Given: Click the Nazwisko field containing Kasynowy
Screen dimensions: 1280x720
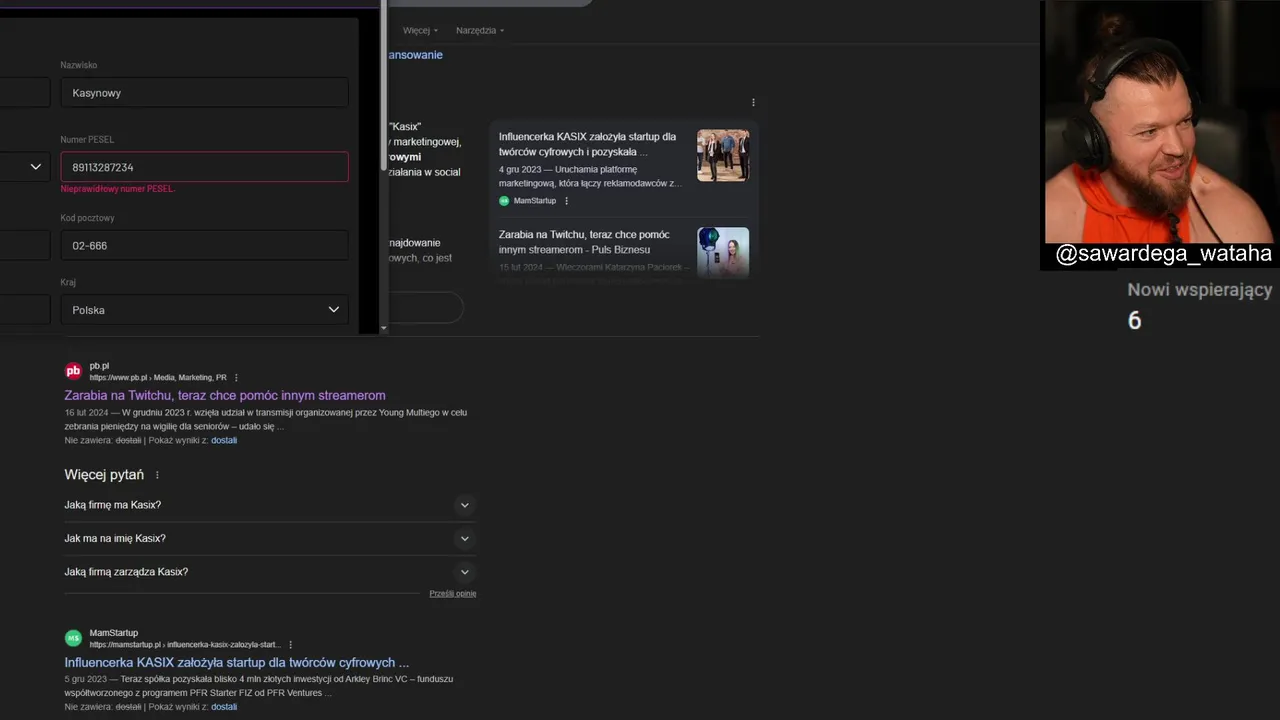Looking at the screenshot, I should [204, 93].
